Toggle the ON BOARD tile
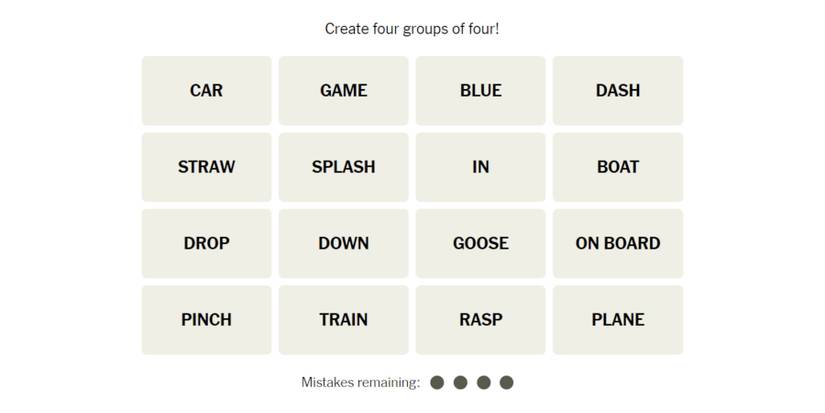Image resolution: width=825 pixels, height=413 pixels. 617,243
